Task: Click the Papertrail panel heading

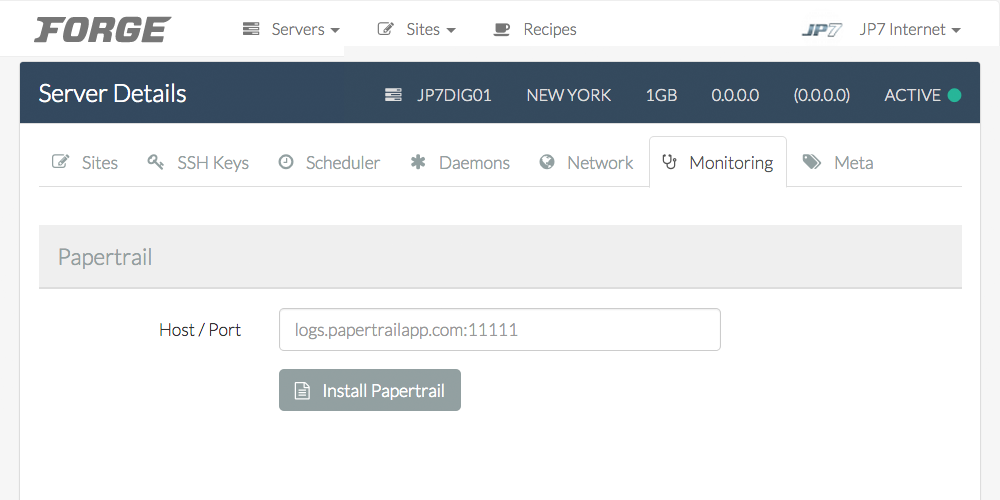Action: pyautogui.click(x=105, y=258)
